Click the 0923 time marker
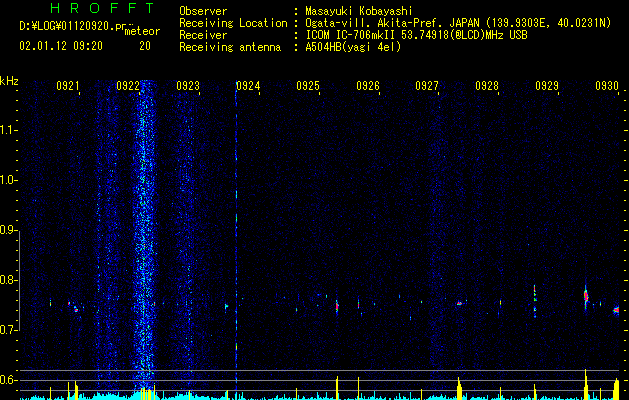The image size is (629, 400). (x=188, y=86)
